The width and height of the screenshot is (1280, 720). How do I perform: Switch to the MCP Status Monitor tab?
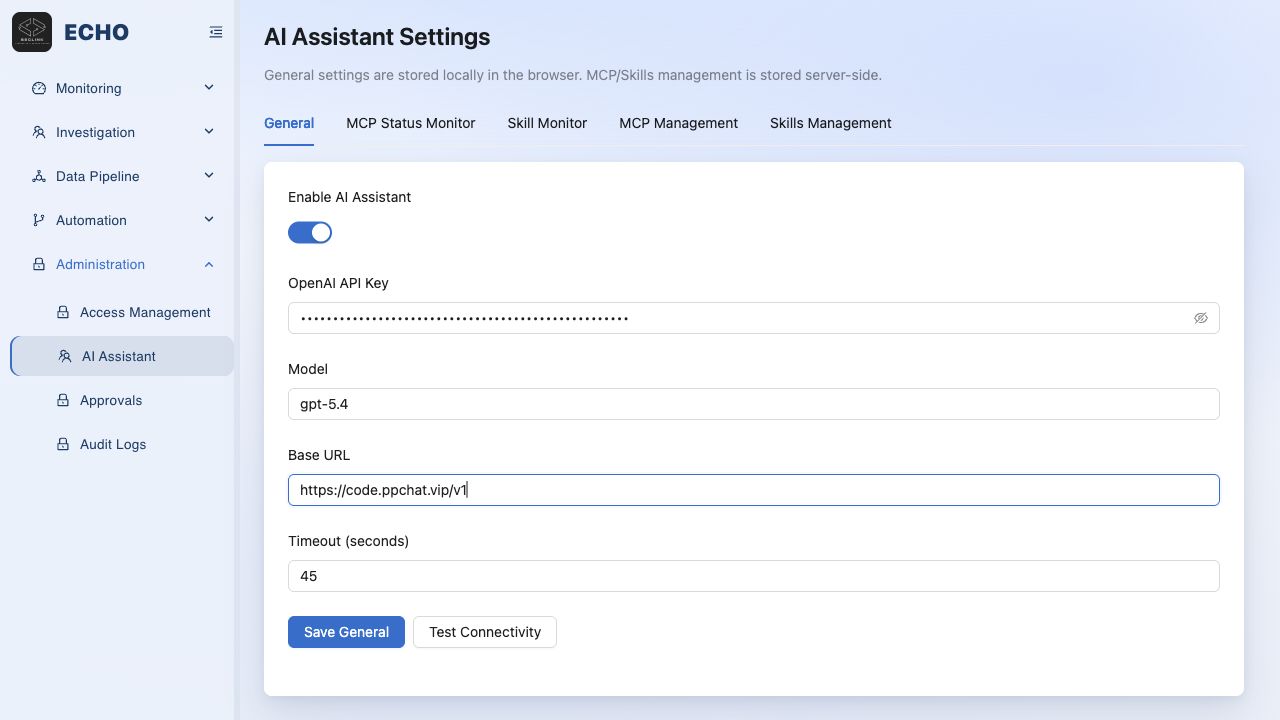tap(411, 123)
